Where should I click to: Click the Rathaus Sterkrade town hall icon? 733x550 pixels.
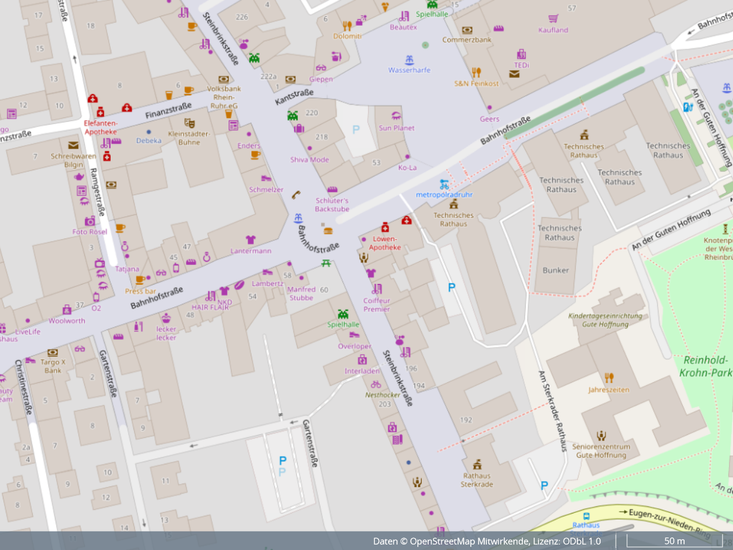click(x=477, y=464)
